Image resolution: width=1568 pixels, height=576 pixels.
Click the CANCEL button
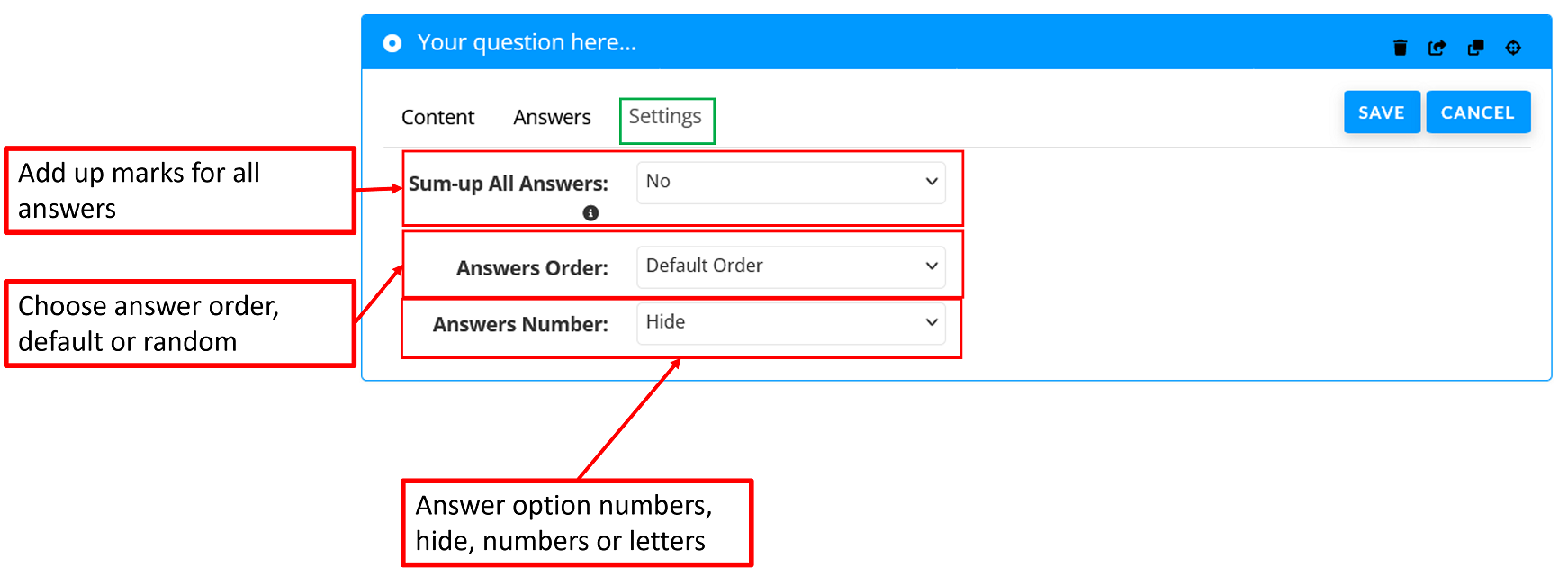coord(1478,112)
